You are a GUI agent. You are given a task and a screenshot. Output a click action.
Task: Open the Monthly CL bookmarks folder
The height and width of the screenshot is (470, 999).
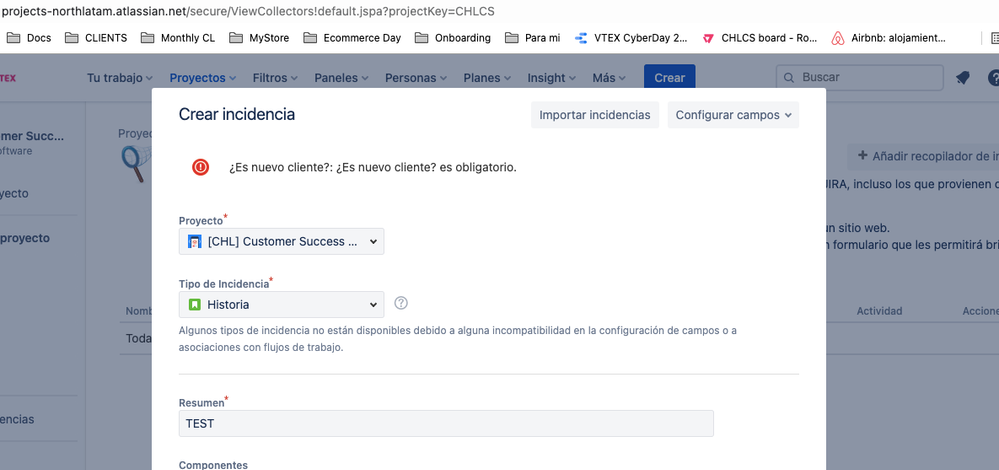(x=178, y=38)
